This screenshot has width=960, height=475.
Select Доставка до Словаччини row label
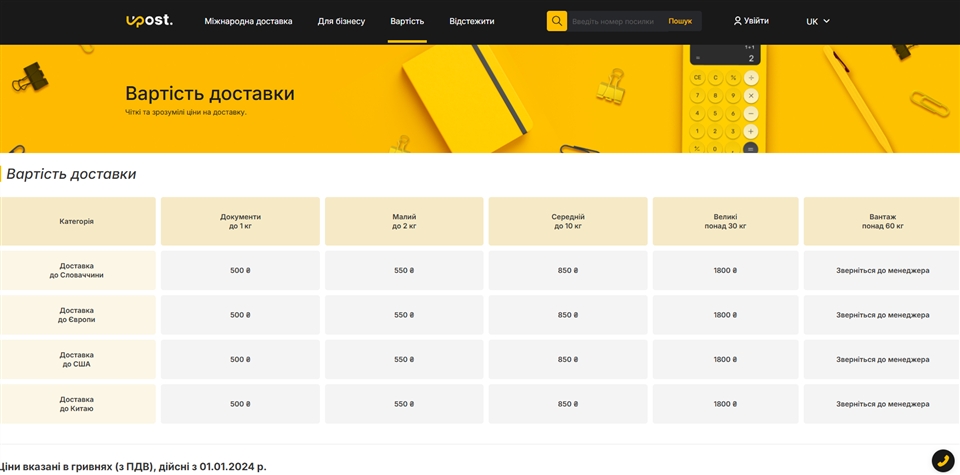click(77, 270)
